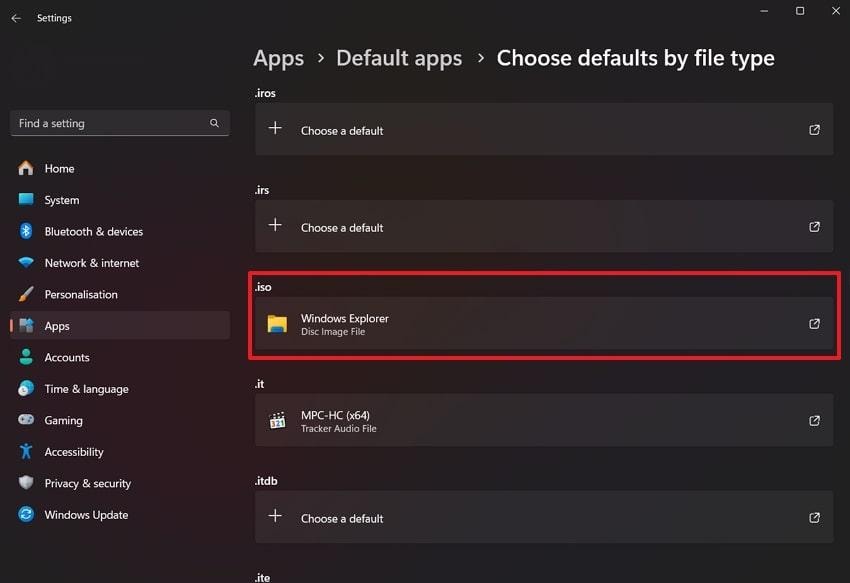Click the .iso extension label
This screenshot has width=850, height=583.
tap(263, 287)
